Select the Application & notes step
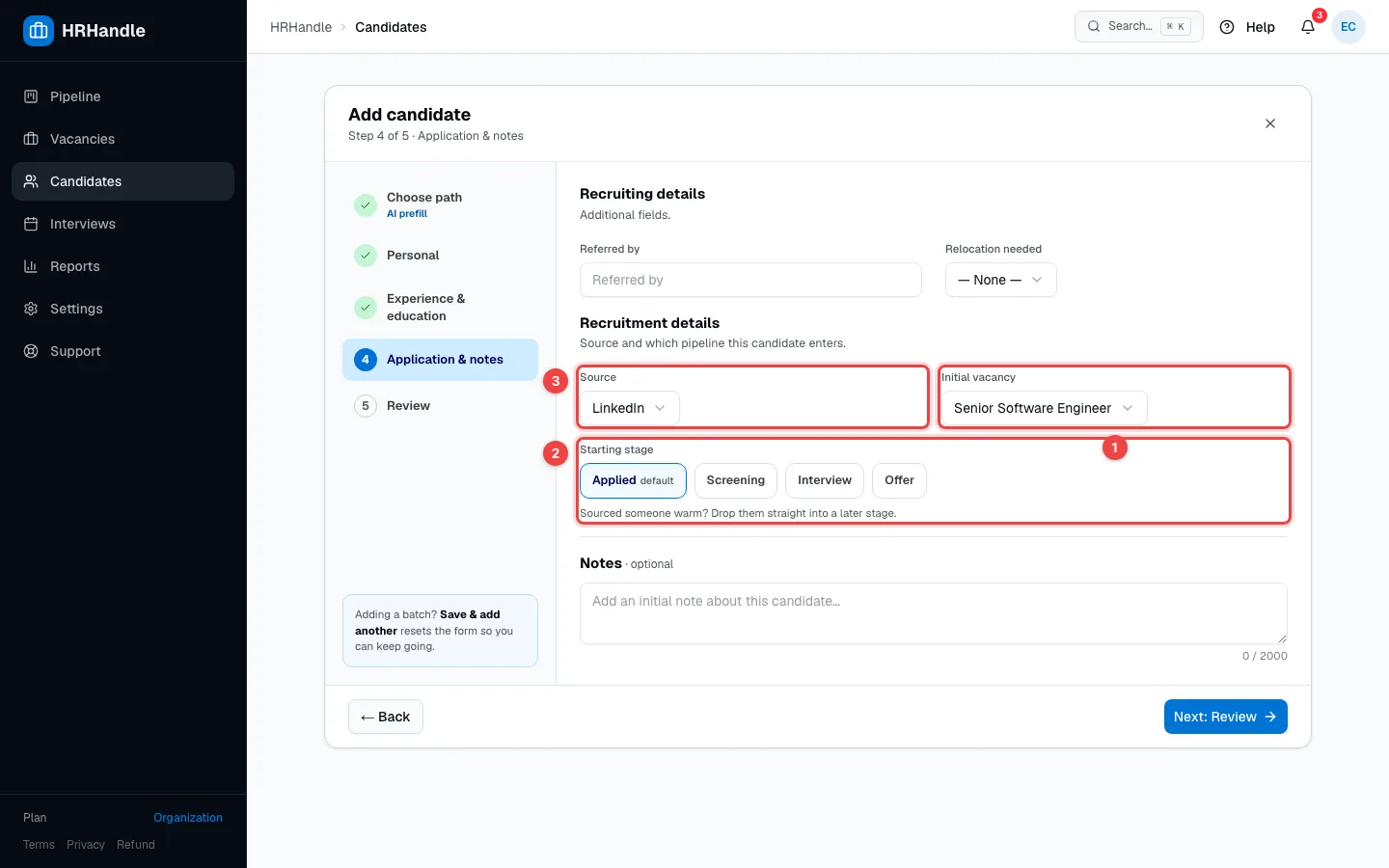Viewport: 1389px width, 868px height. pyautogui.click(x=440, y=360)
